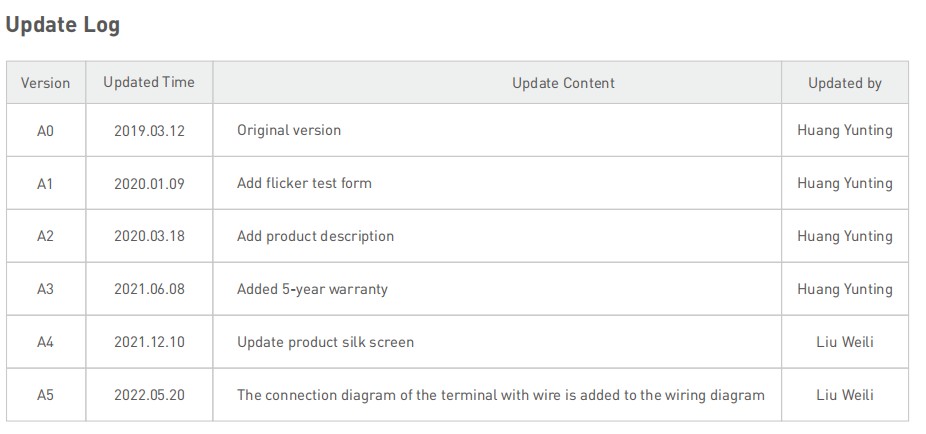Select Liu Weili in the A4 row
The height and width of the screenshot is (434, 926).
(845, 342)
